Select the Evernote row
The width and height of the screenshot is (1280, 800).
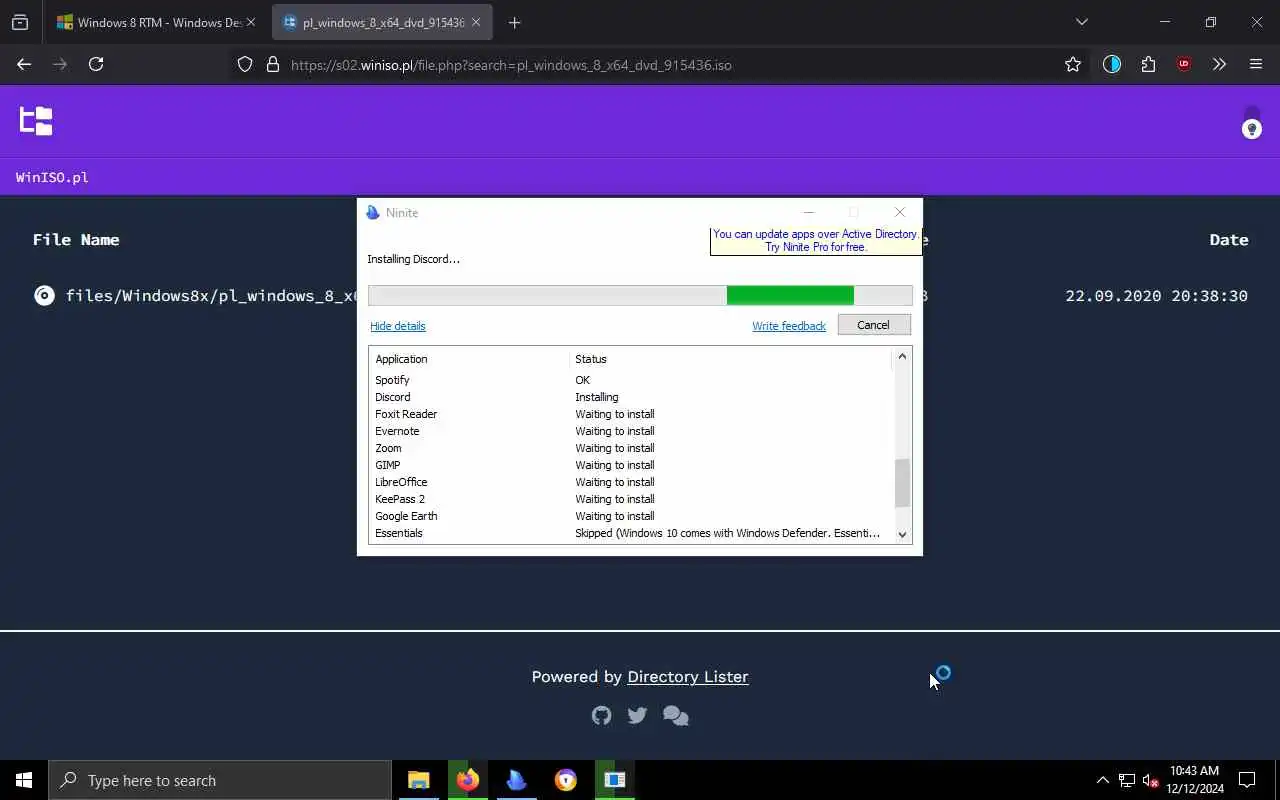coord(631,431)
